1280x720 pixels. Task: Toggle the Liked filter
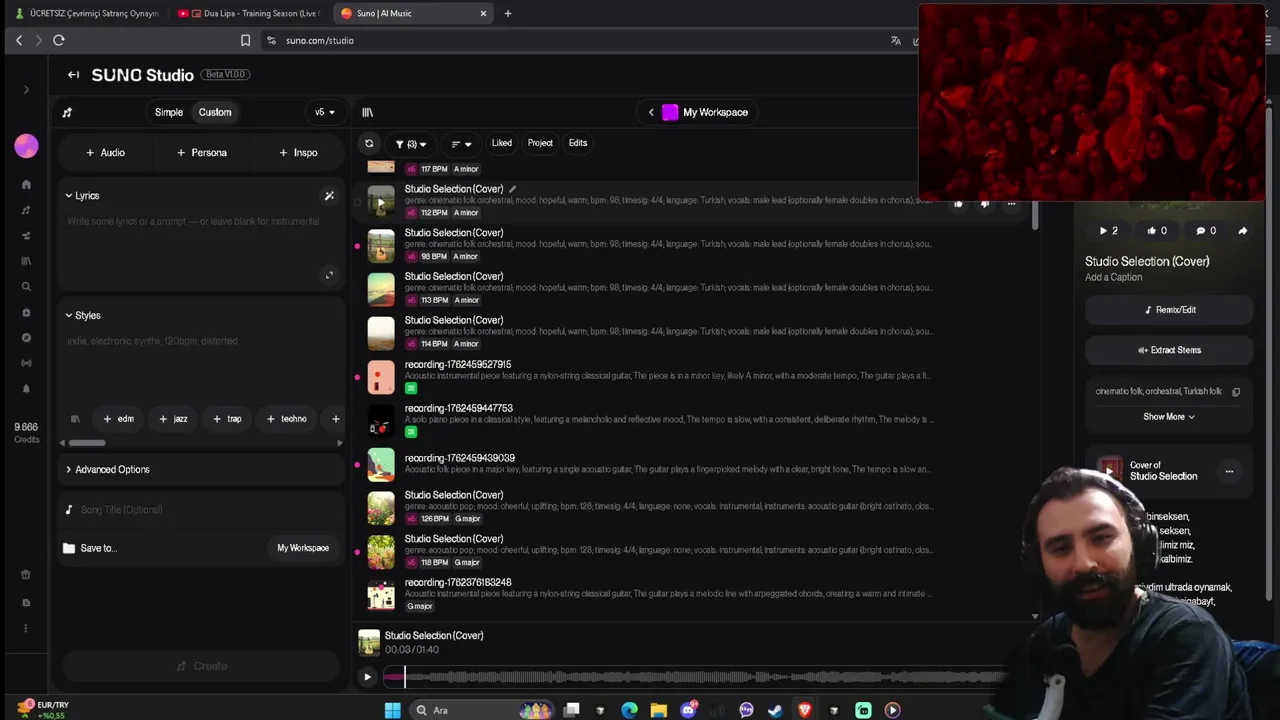pos(502,143)
